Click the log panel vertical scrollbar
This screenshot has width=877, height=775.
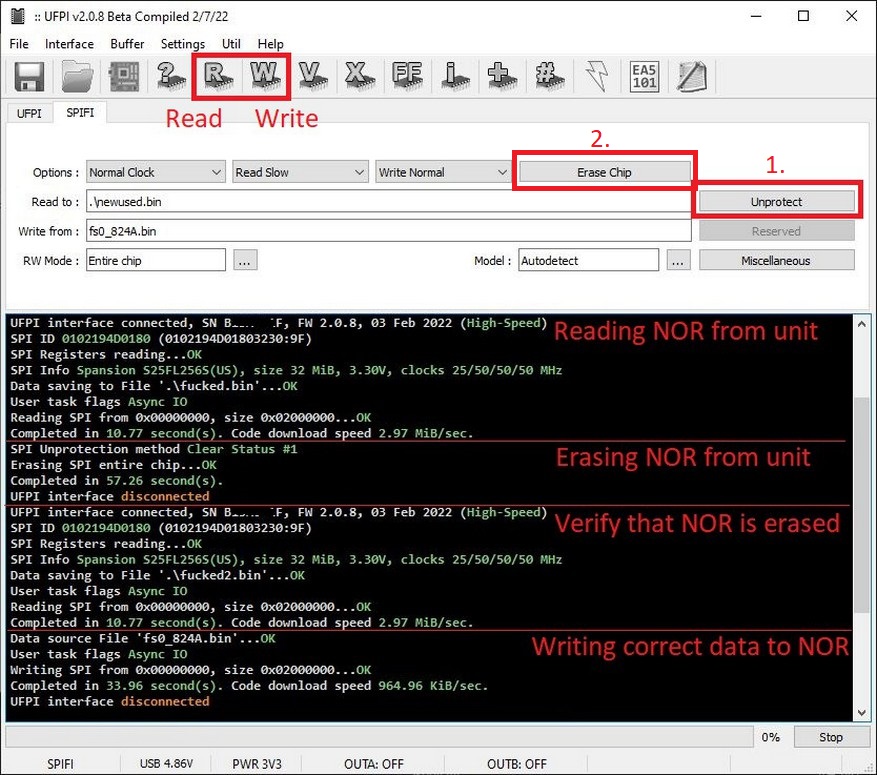(x=862, y=500)
